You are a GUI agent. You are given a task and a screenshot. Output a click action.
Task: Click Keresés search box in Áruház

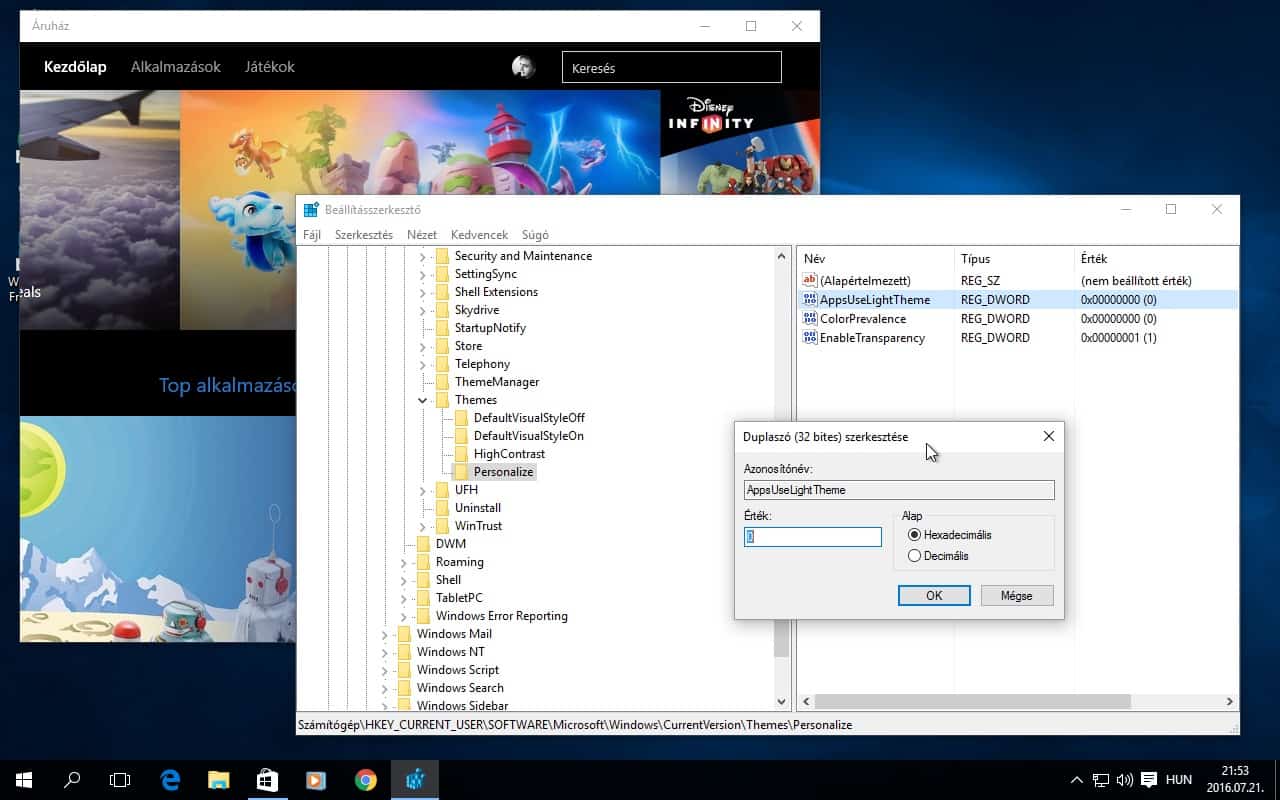coord(671,68)
